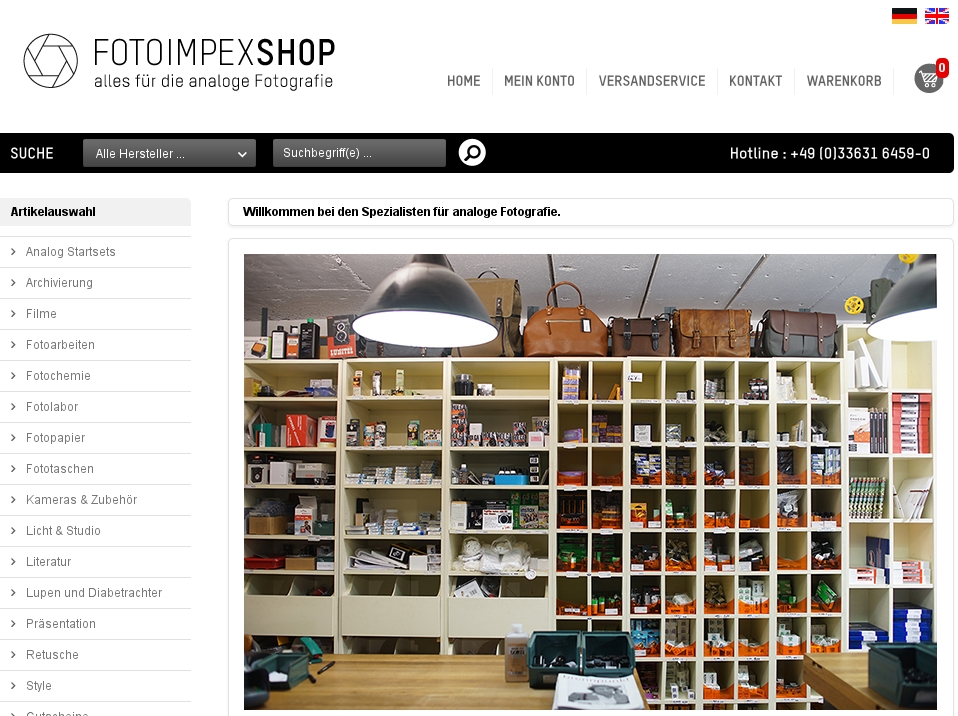Expand the Fotochemie category

click(58, 376)
